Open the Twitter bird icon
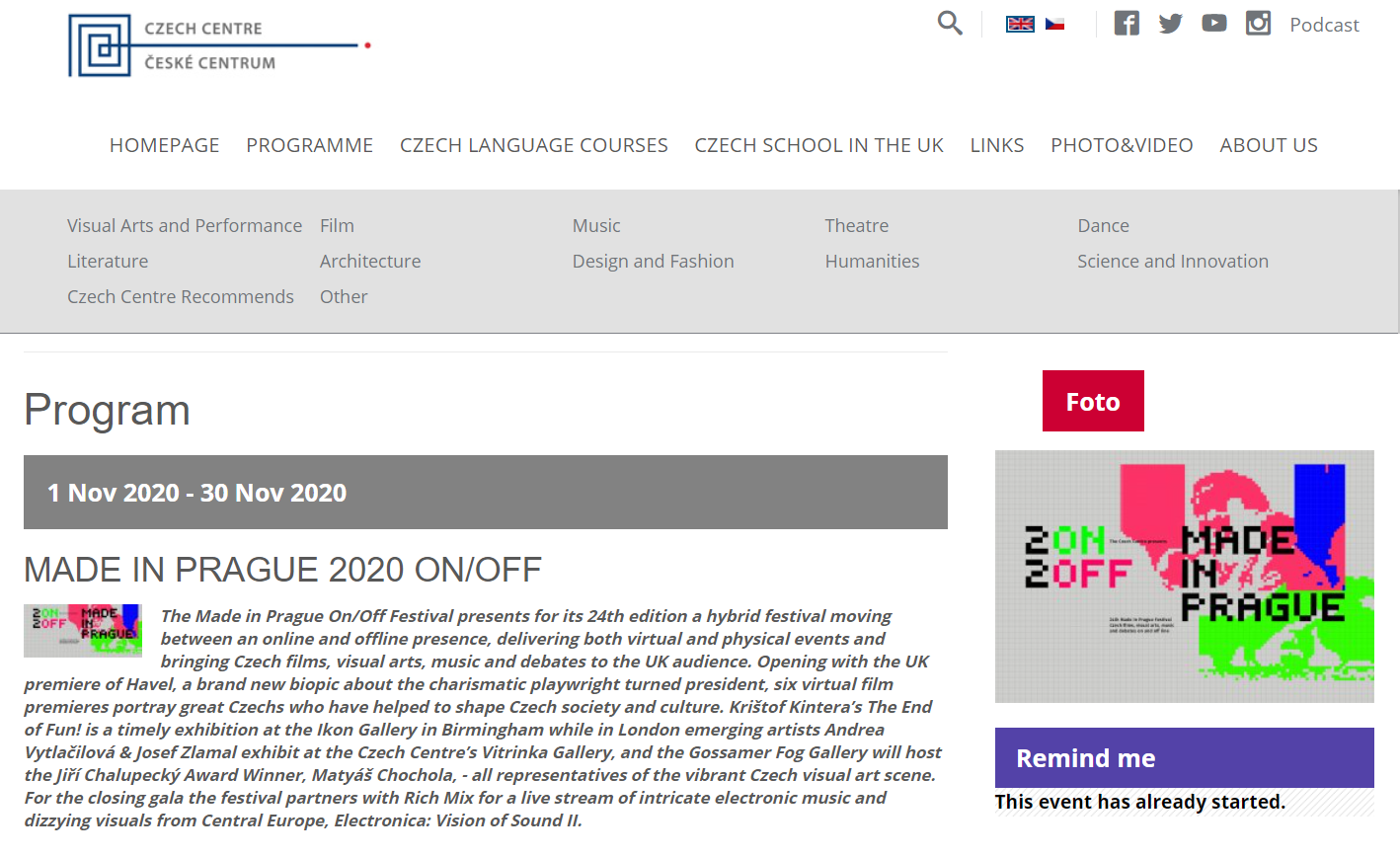The height and width of the screenshot is (857, 1400). pos(1171,23)
